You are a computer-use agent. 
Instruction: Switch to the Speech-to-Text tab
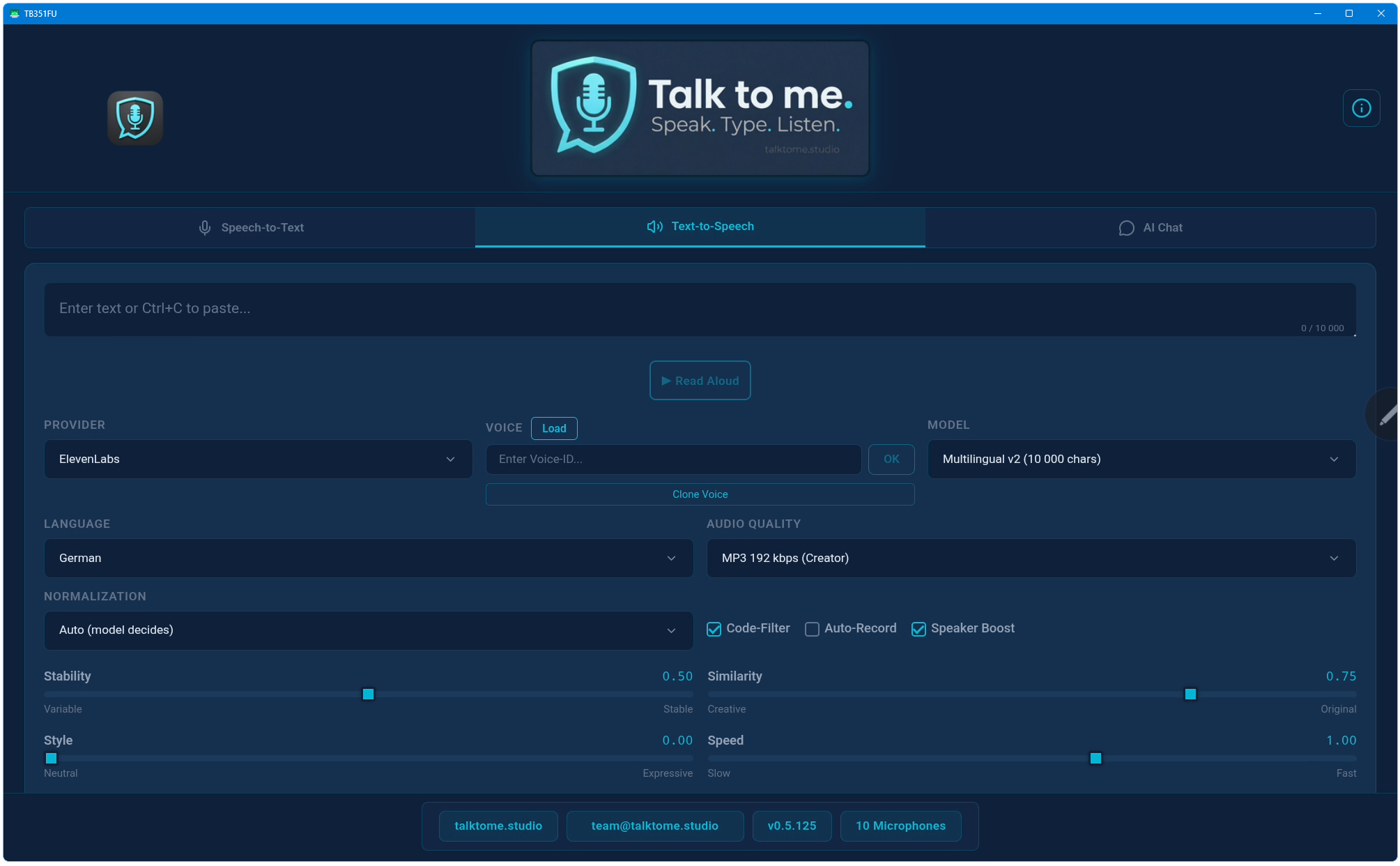pyautogui.click(x=250, y=227)
